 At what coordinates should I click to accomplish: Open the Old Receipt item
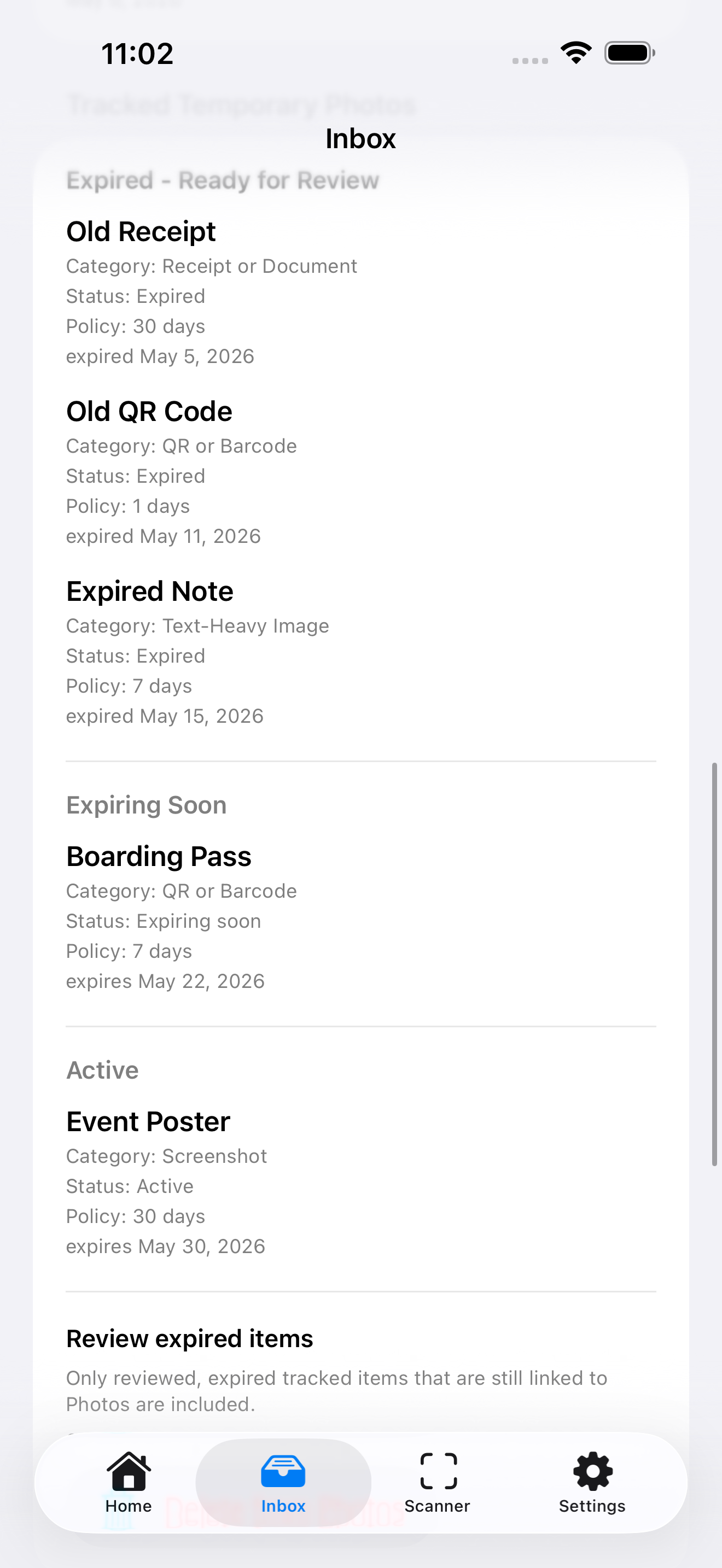360,292
